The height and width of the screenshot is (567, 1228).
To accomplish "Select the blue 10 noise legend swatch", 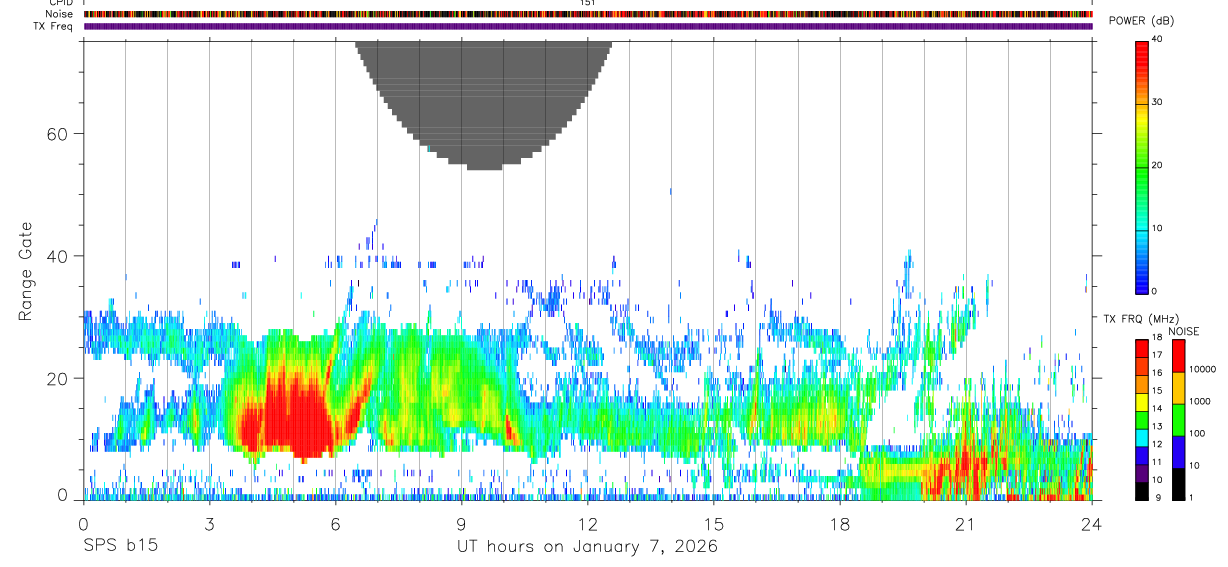I will point(1178,452).
